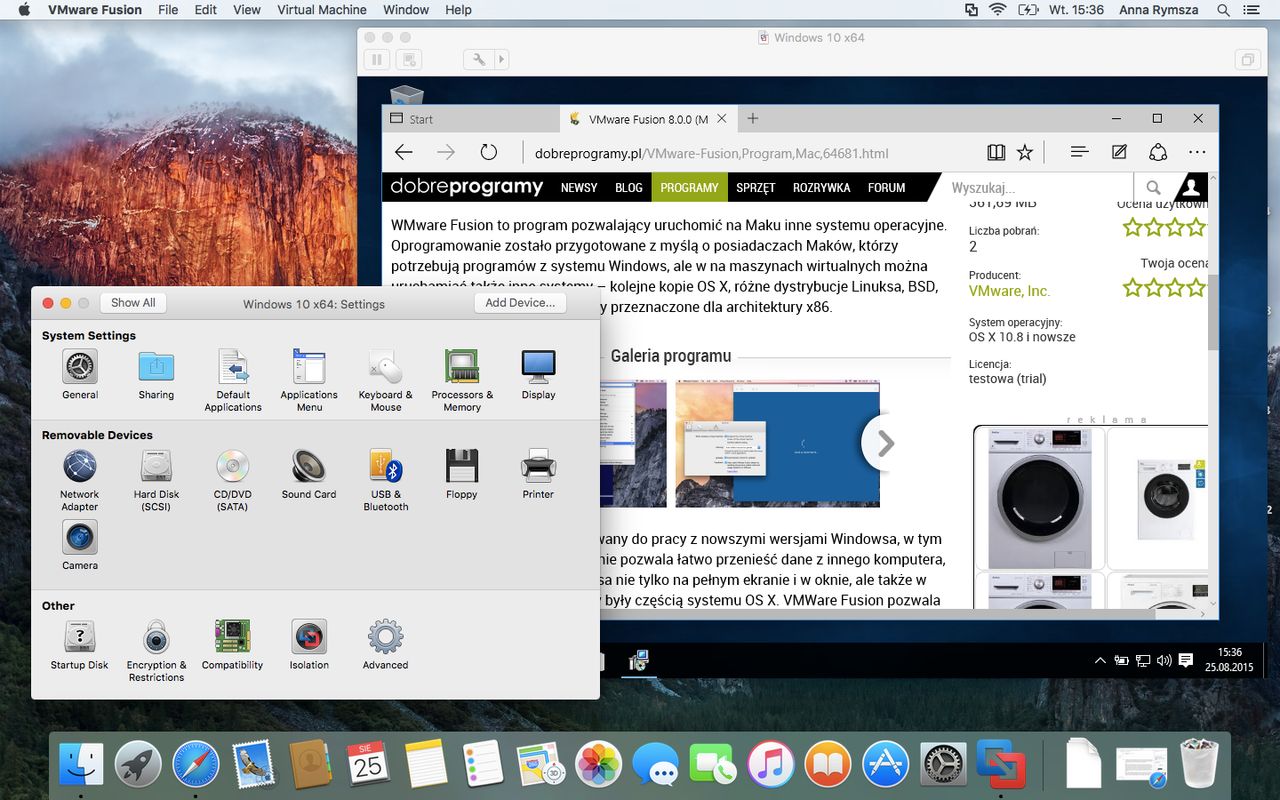
Task: Click the Wyszukaj search field
Action: [1038, 187]
